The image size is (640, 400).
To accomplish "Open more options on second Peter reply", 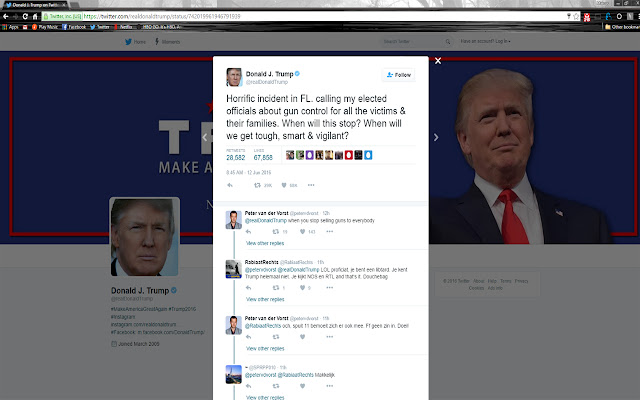I will tap(330, 337).
